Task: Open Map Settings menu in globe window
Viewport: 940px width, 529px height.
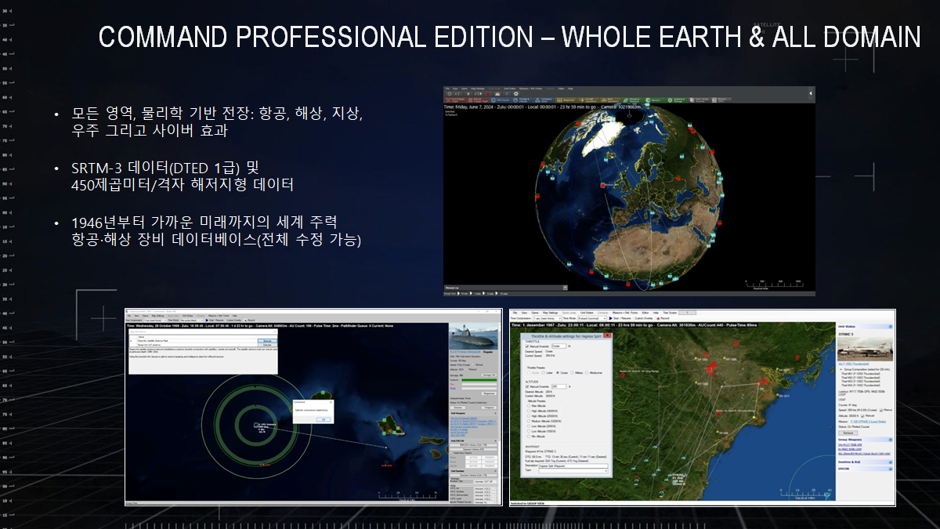Action: 478,89
